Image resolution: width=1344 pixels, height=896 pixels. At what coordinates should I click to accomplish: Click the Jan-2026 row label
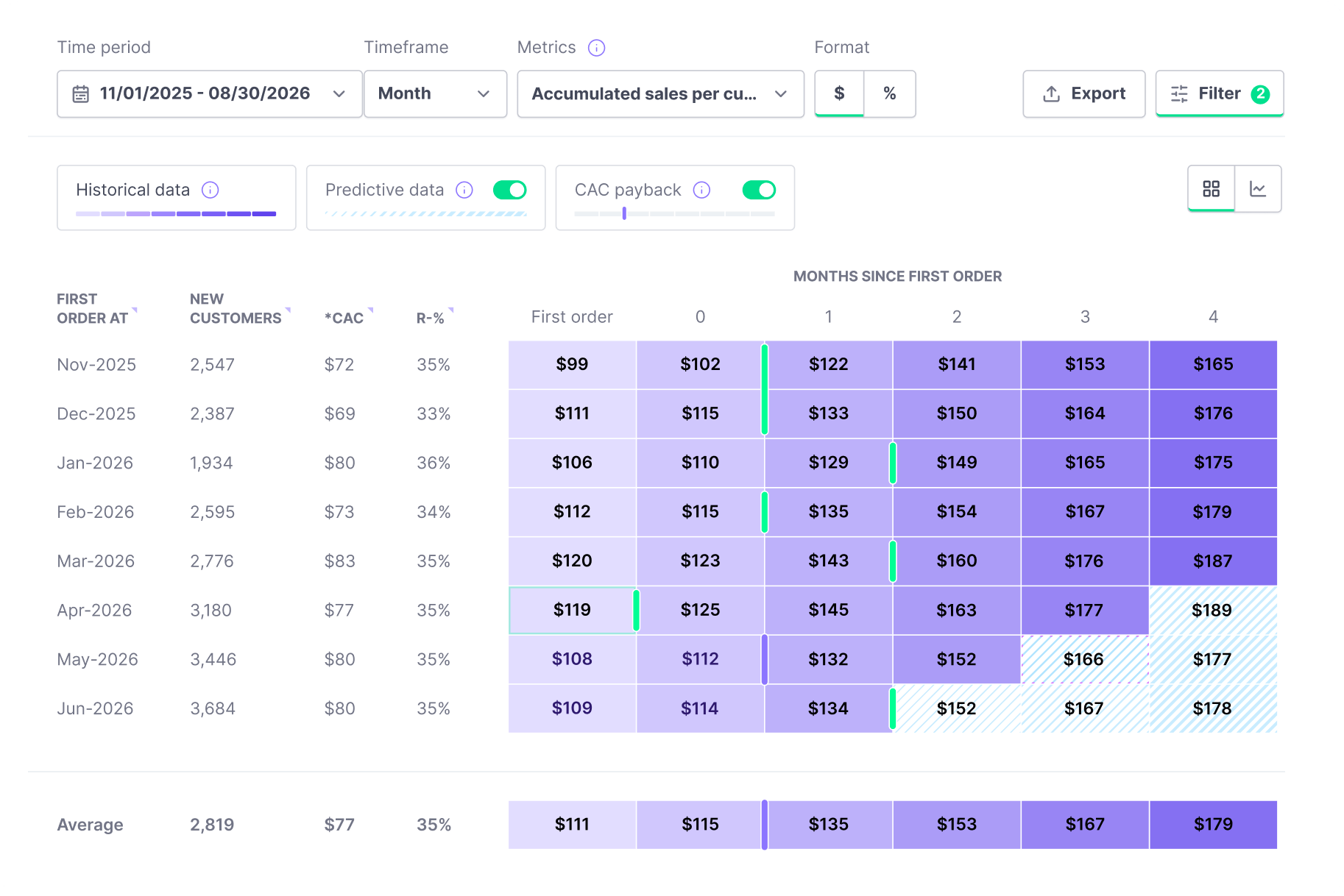coord(95,463)
